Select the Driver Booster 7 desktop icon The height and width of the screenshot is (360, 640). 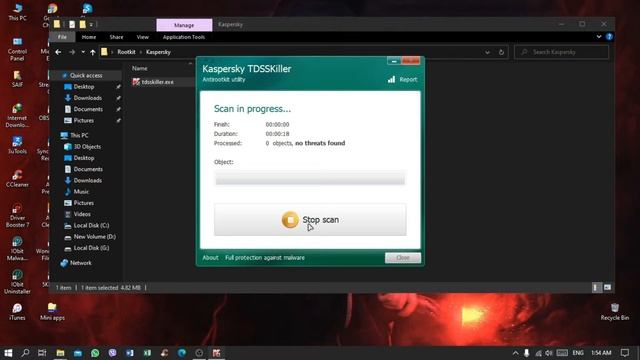click(x=17, y=216)
